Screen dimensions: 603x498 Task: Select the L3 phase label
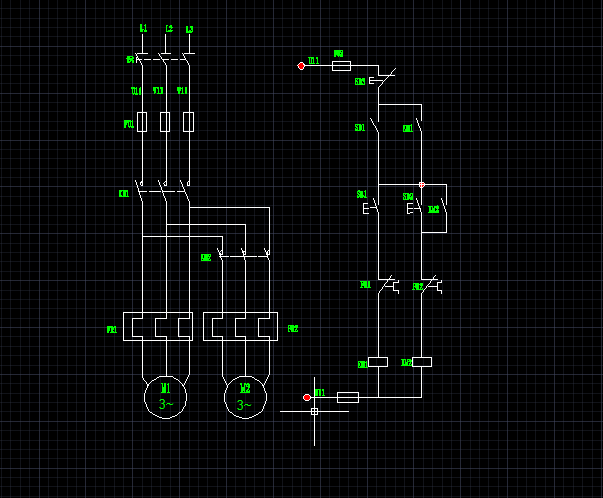[x=189, y=30]
